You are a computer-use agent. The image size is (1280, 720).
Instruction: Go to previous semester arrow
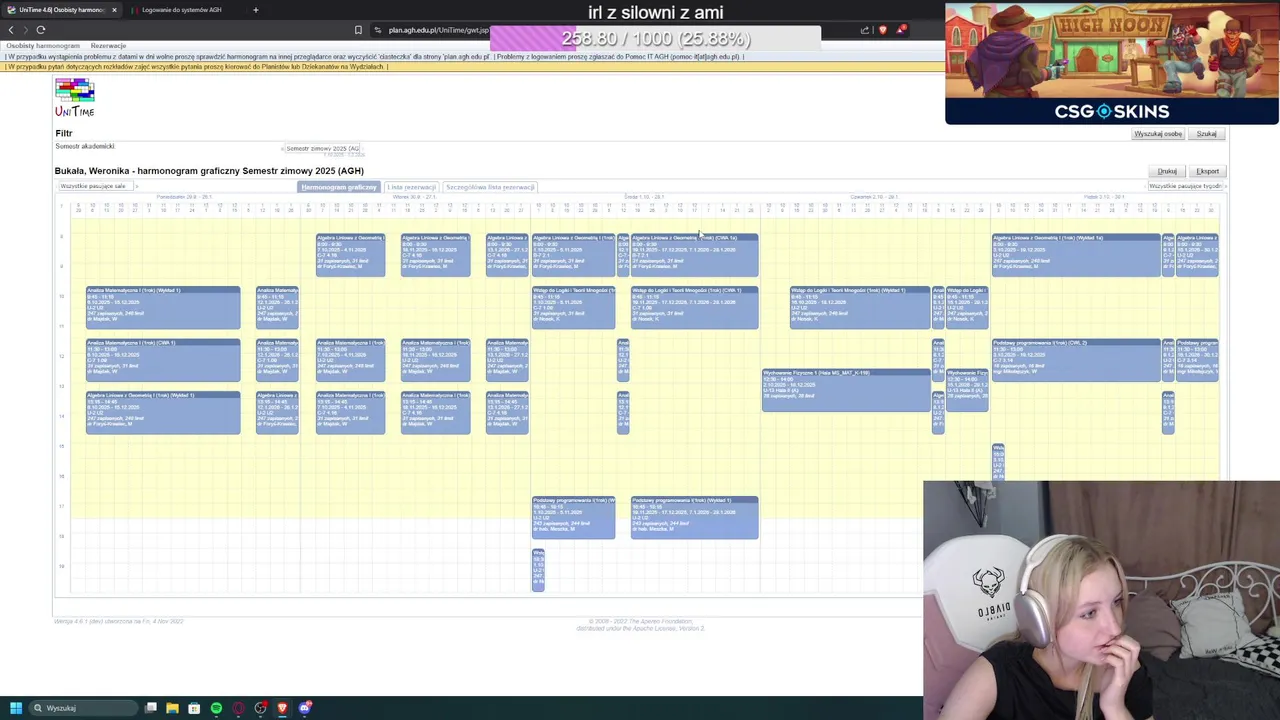tap(282, 148)
